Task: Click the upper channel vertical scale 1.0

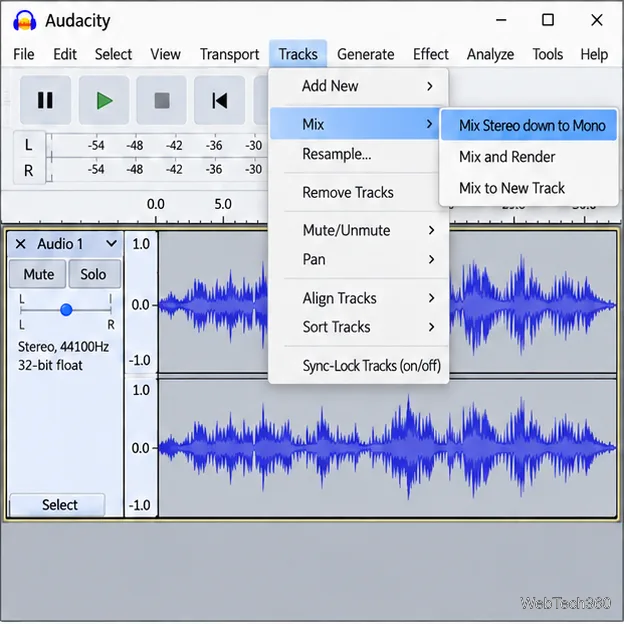Action: tap(141, 244)
